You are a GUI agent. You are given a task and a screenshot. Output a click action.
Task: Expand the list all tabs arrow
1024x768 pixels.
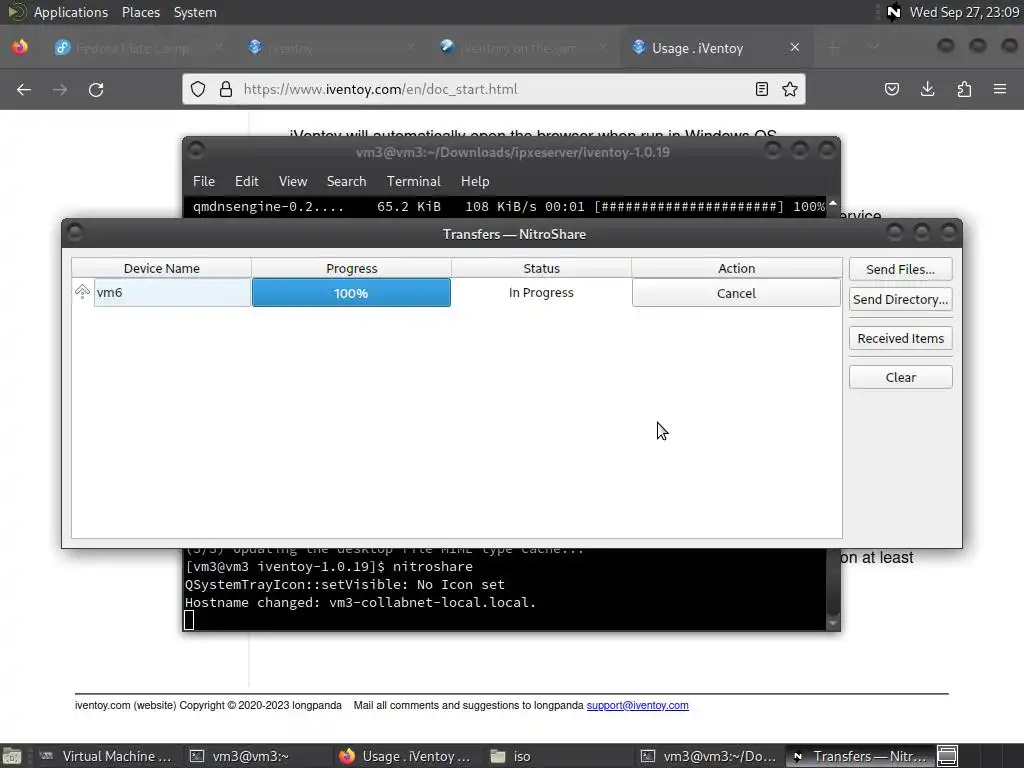coord(873,48)
